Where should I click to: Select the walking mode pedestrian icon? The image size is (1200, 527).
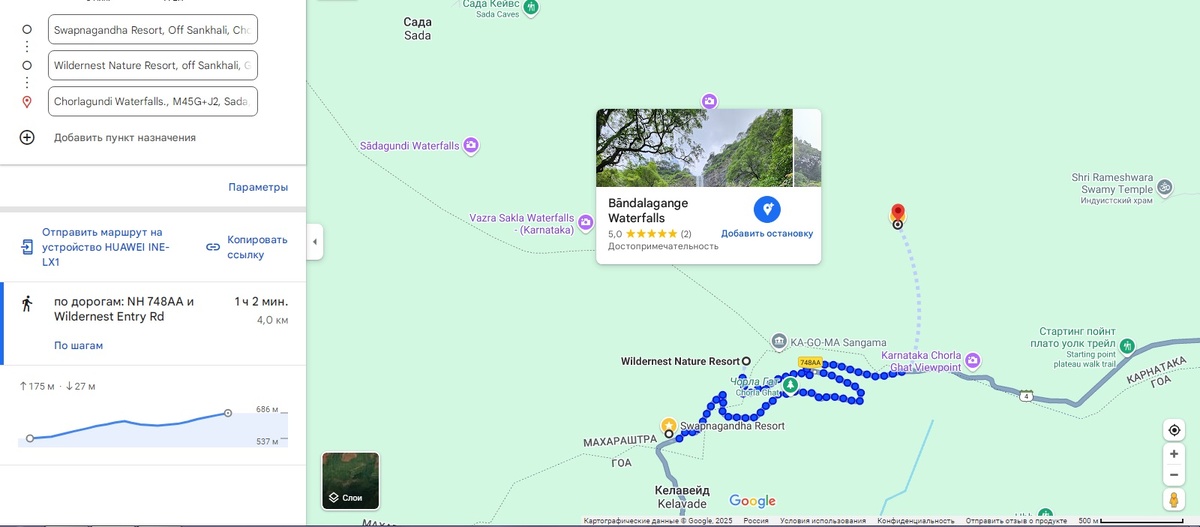[27, 302]
